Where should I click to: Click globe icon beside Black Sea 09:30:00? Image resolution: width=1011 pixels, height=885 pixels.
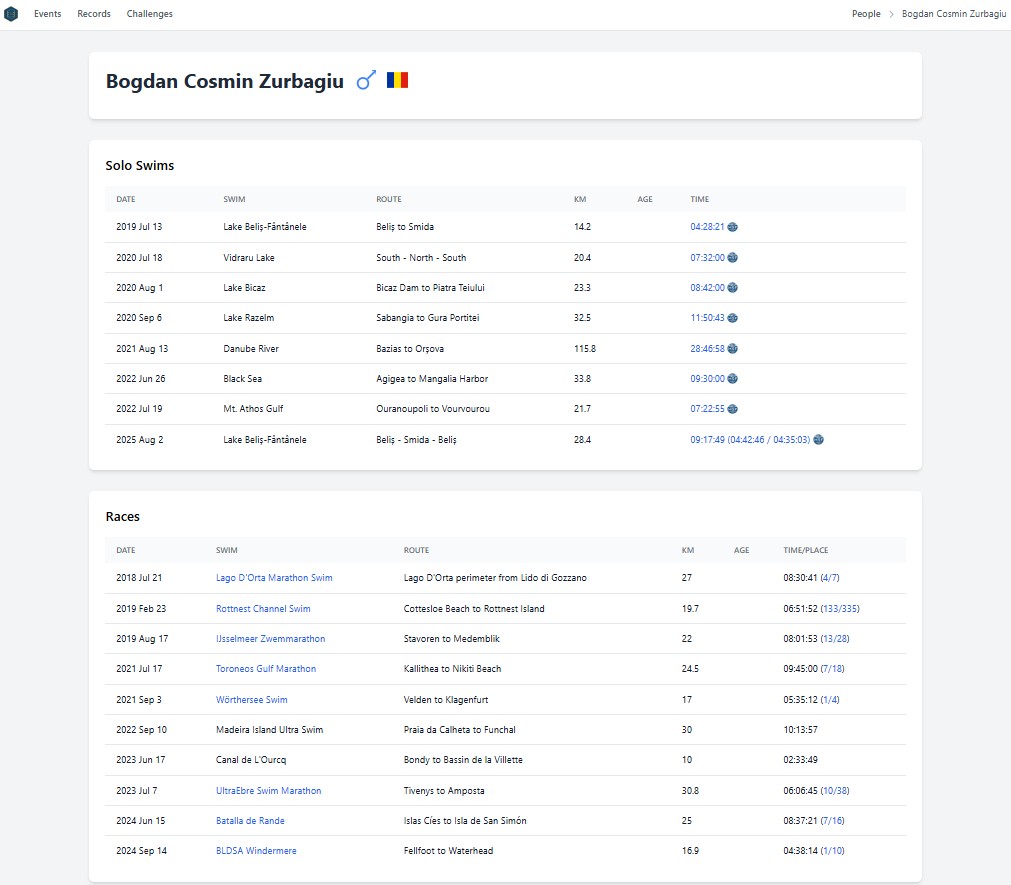tap(732, 379)
